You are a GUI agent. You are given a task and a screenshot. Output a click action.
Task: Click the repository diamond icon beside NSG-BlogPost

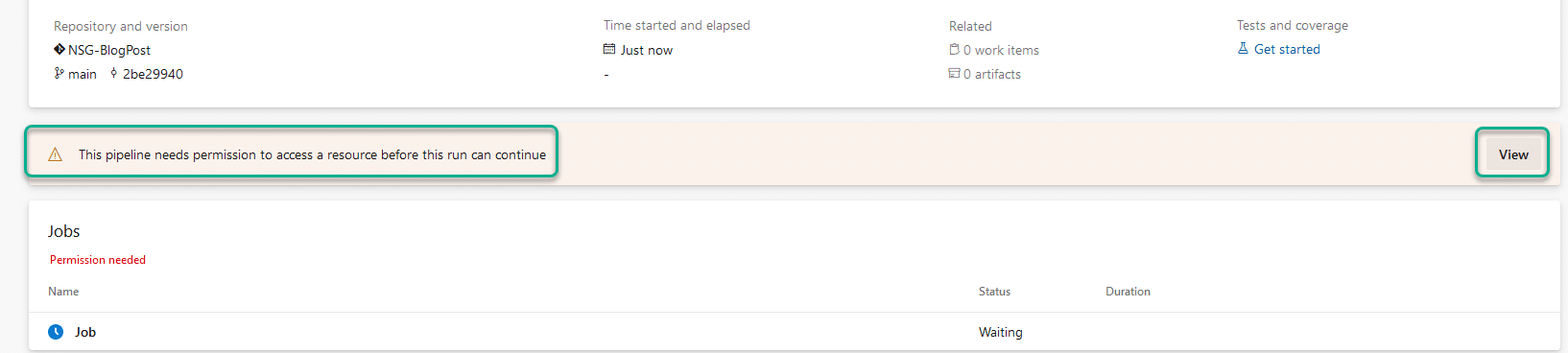click(x=59, y=49)
